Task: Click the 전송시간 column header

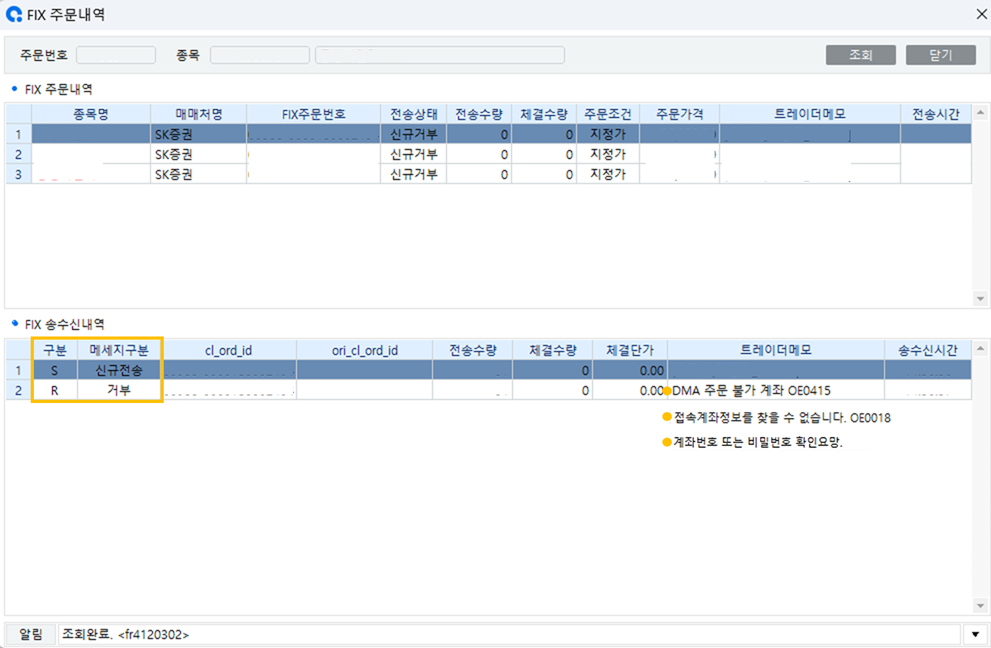Action: (936, 114)
